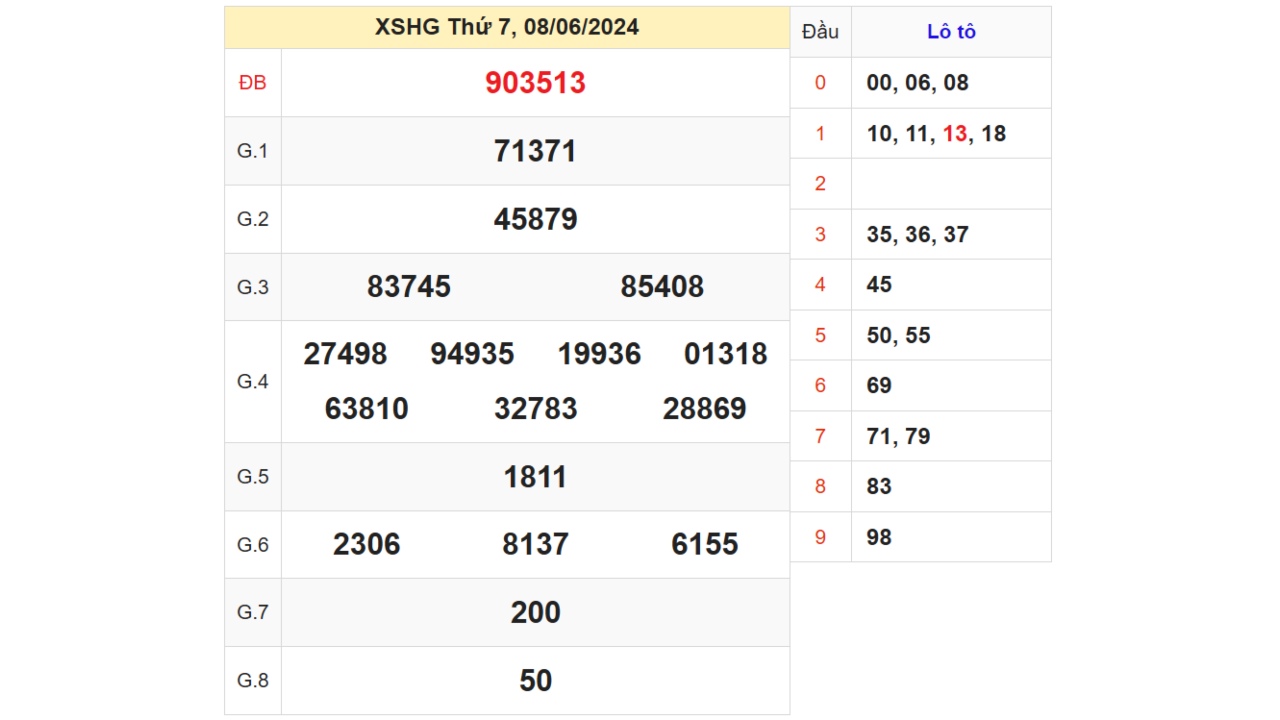Click the G.2 prize number 45879
1280x720 pixels.
pyautogui.click(x=535, y=219)
